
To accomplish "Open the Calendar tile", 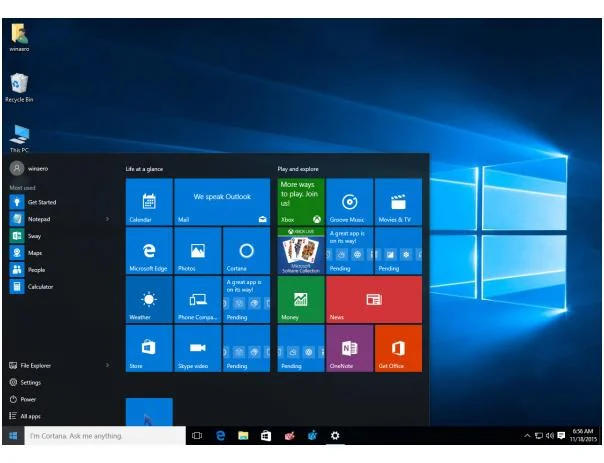I will pos(149,201).
